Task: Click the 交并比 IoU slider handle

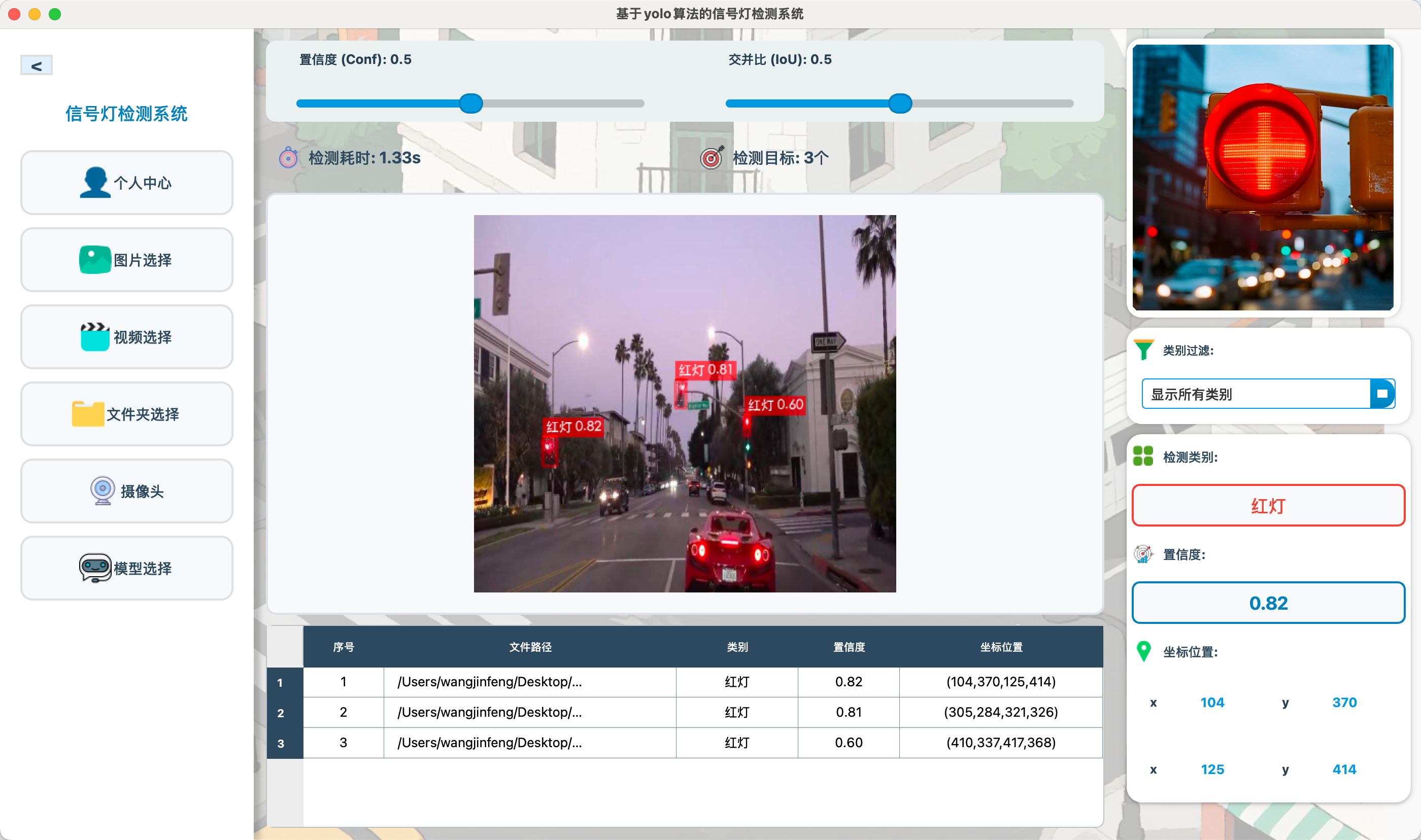Action: click(900, 103)
